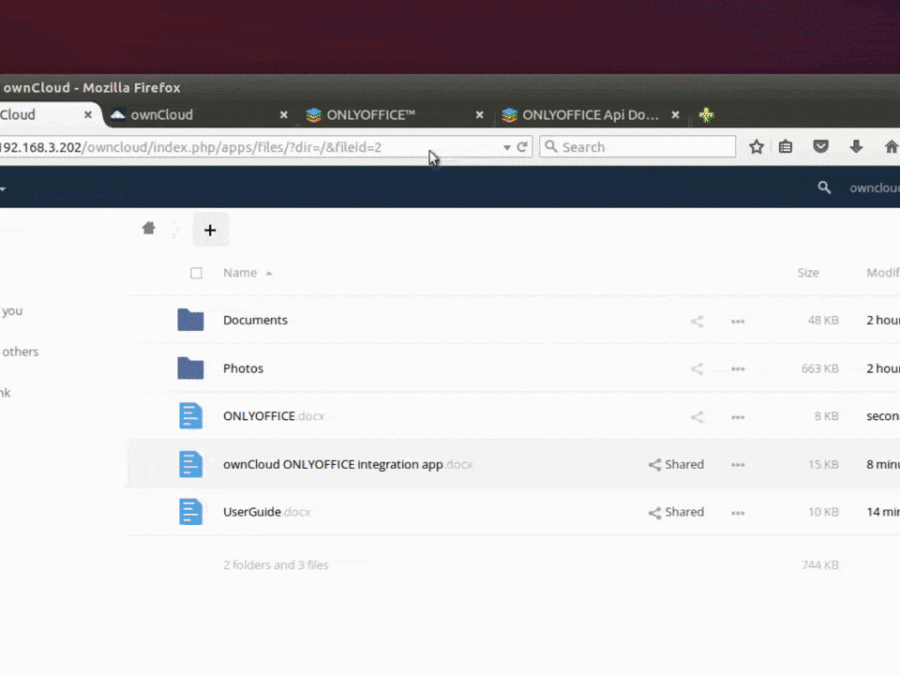Click the ownCloud search magnifier icon
The height and width of the screenshot is (675, 900).
pos(824,187)
